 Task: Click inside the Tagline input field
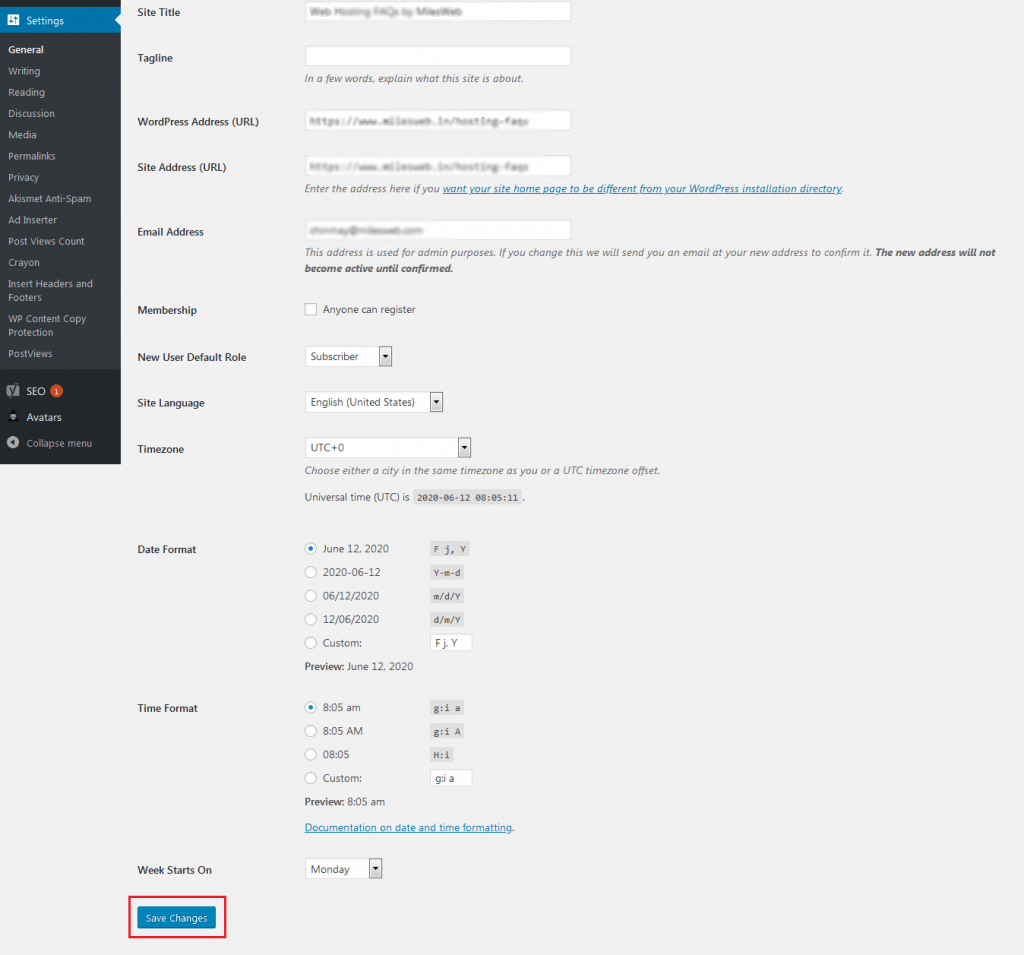(437, 55)
